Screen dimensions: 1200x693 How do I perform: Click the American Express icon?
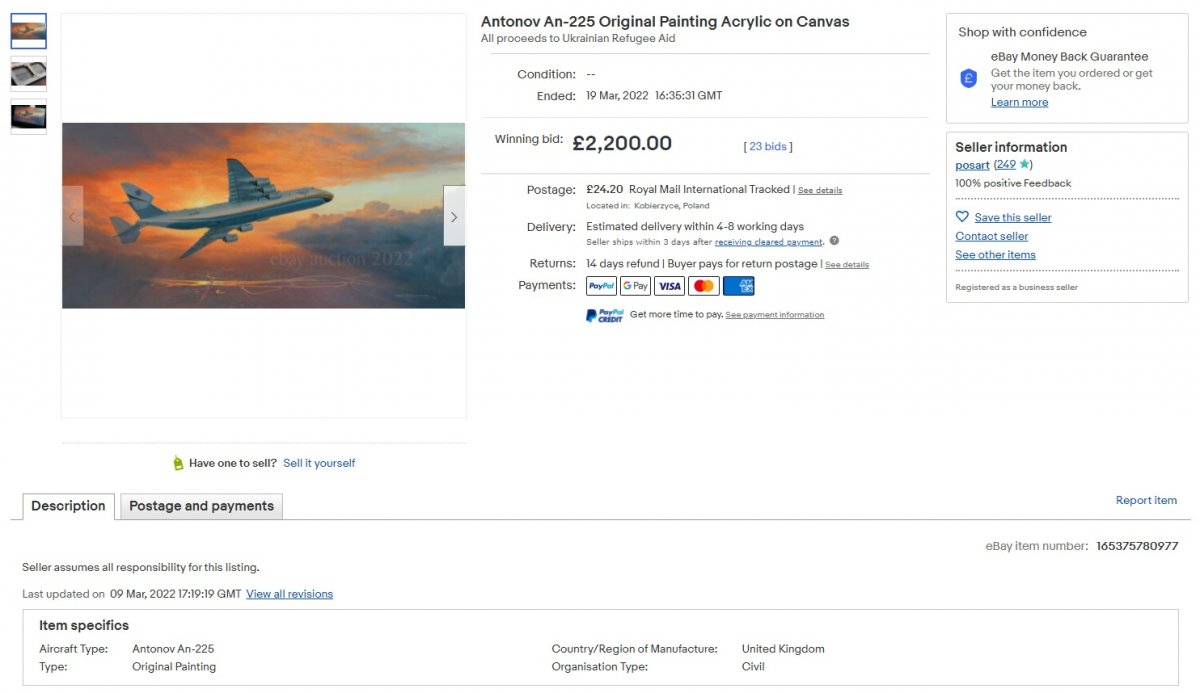pos(739,286)
